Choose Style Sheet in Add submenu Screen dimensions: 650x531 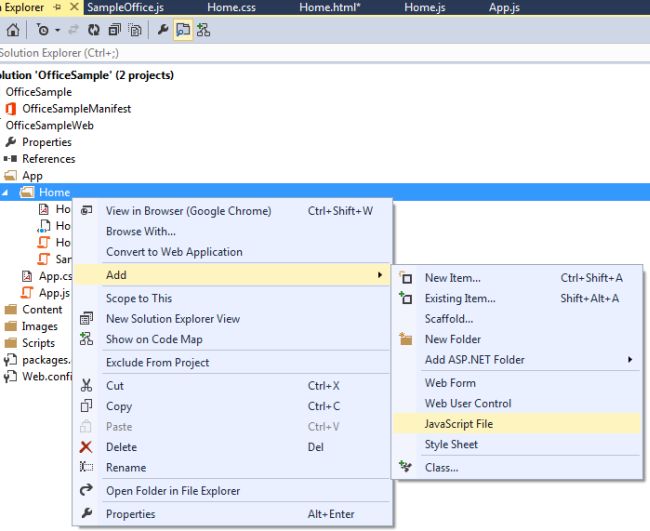coord(517,444)
